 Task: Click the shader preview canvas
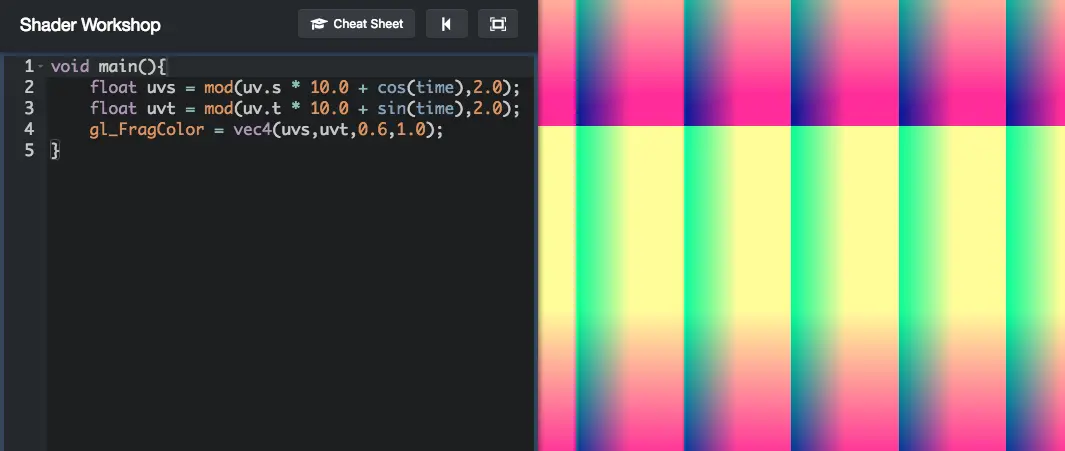coord(801,226)
